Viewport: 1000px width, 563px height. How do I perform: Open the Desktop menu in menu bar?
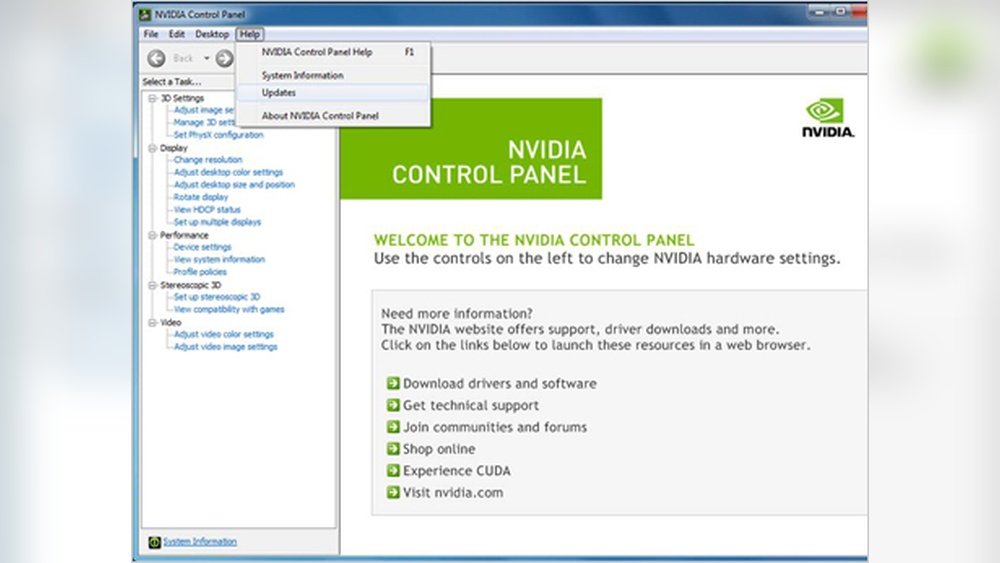212,34
